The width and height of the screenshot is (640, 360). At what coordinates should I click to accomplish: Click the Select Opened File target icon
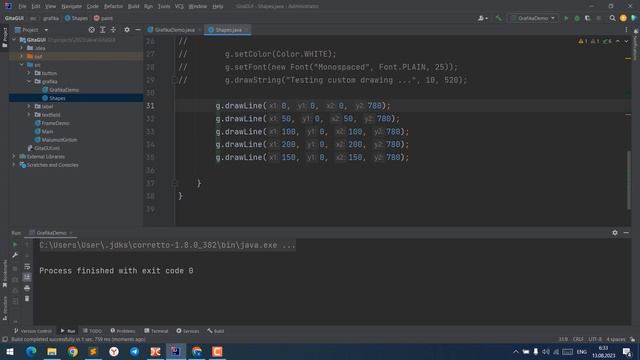(91, 30)
